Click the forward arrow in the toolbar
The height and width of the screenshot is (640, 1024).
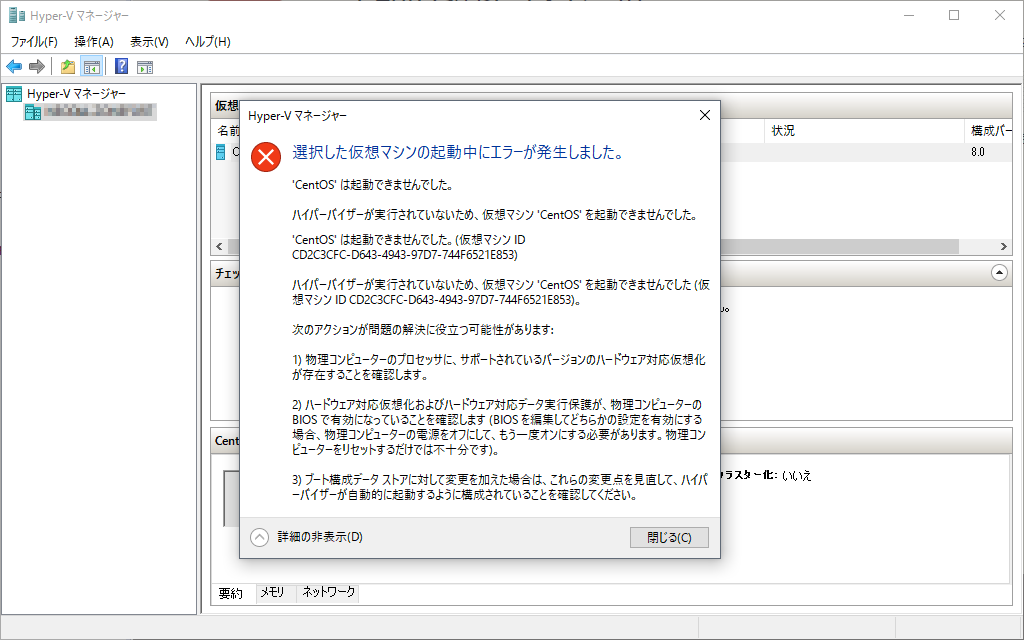pyautogui.click(x=37, y=67)
